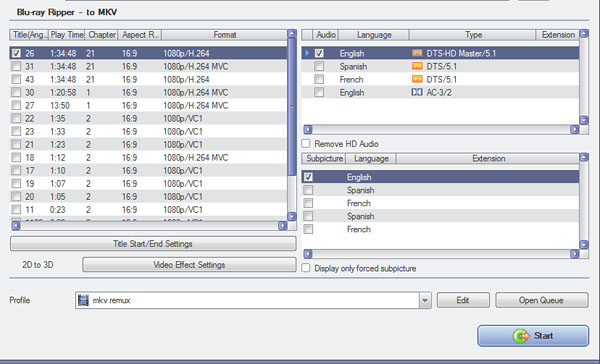Click the Aspect R... column header
The width and height of the screenshot is (600, 364).
[x=140, y=35]
